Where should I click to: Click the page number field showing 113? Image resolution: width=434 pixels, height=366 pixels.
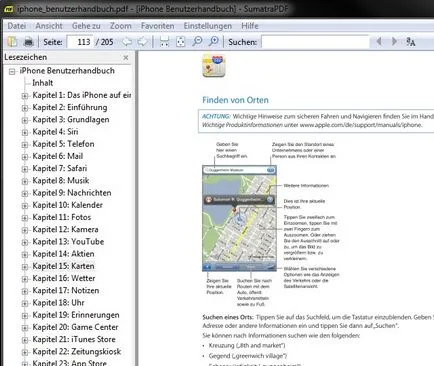80,42
